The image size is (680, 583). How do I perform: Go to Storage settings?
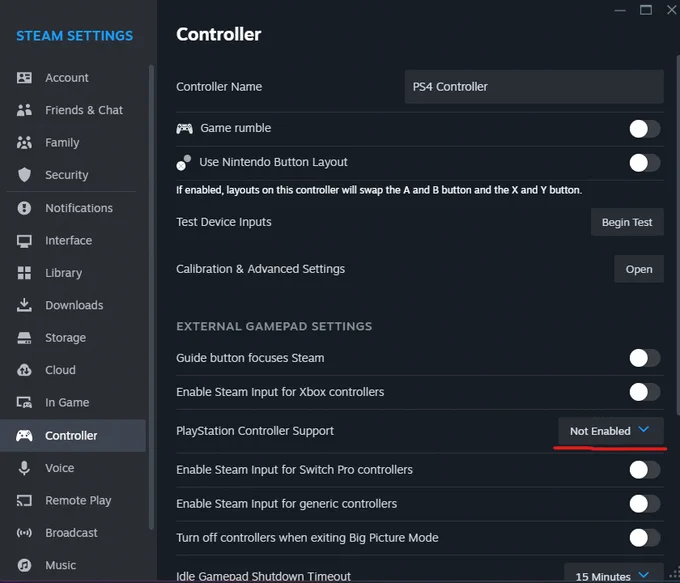click(73, 337)
